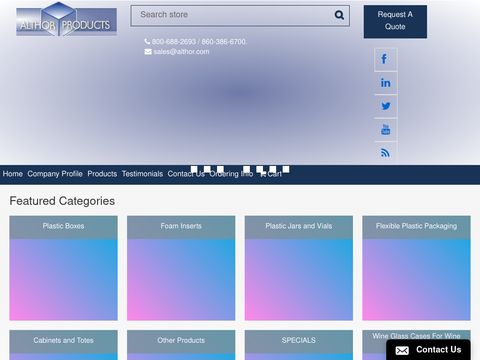480x360 pixels.
Task: Click the floating Contact Us button
Action: click(x=428, y=350)
